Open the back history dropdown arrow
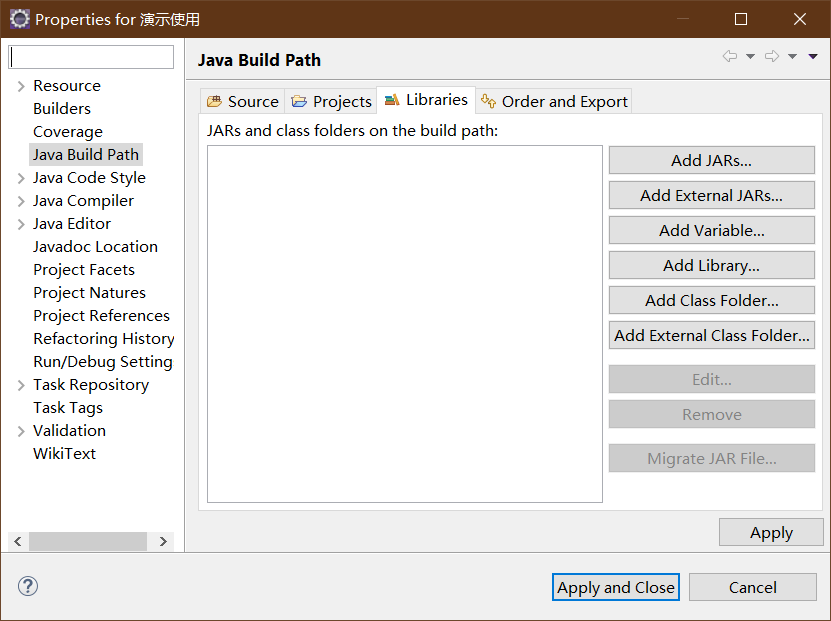 [750, 56]
